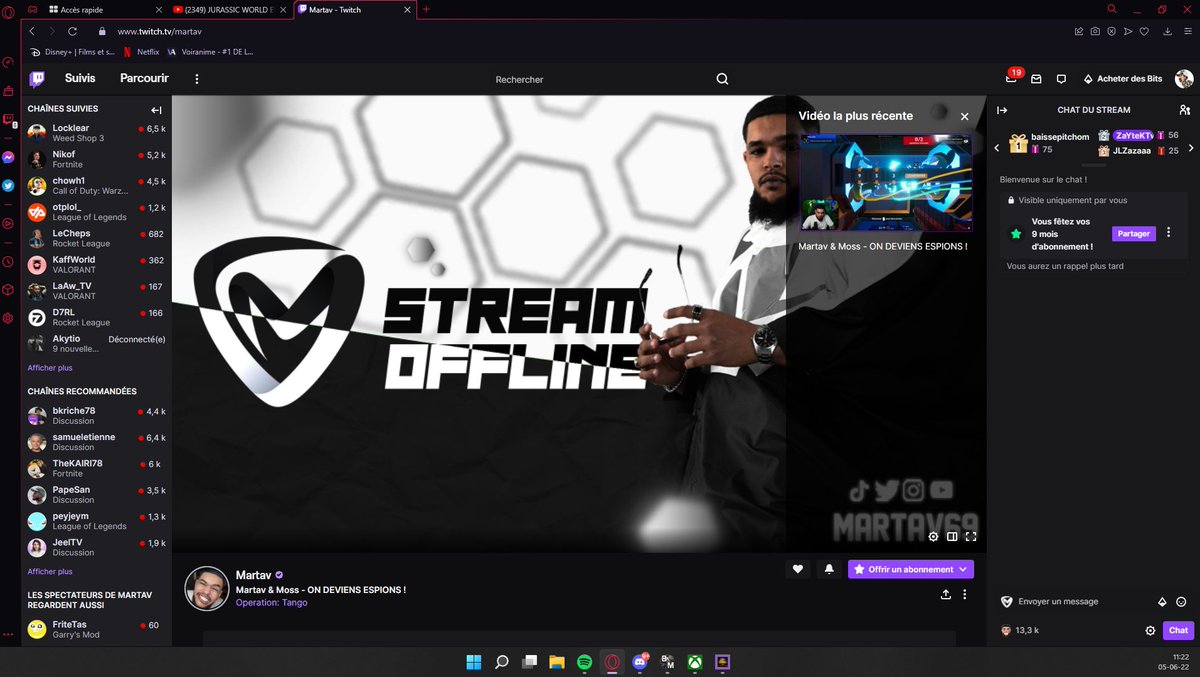Open the Disney+ bookmark
The image size is (1200, 677).
click(72, 52)
